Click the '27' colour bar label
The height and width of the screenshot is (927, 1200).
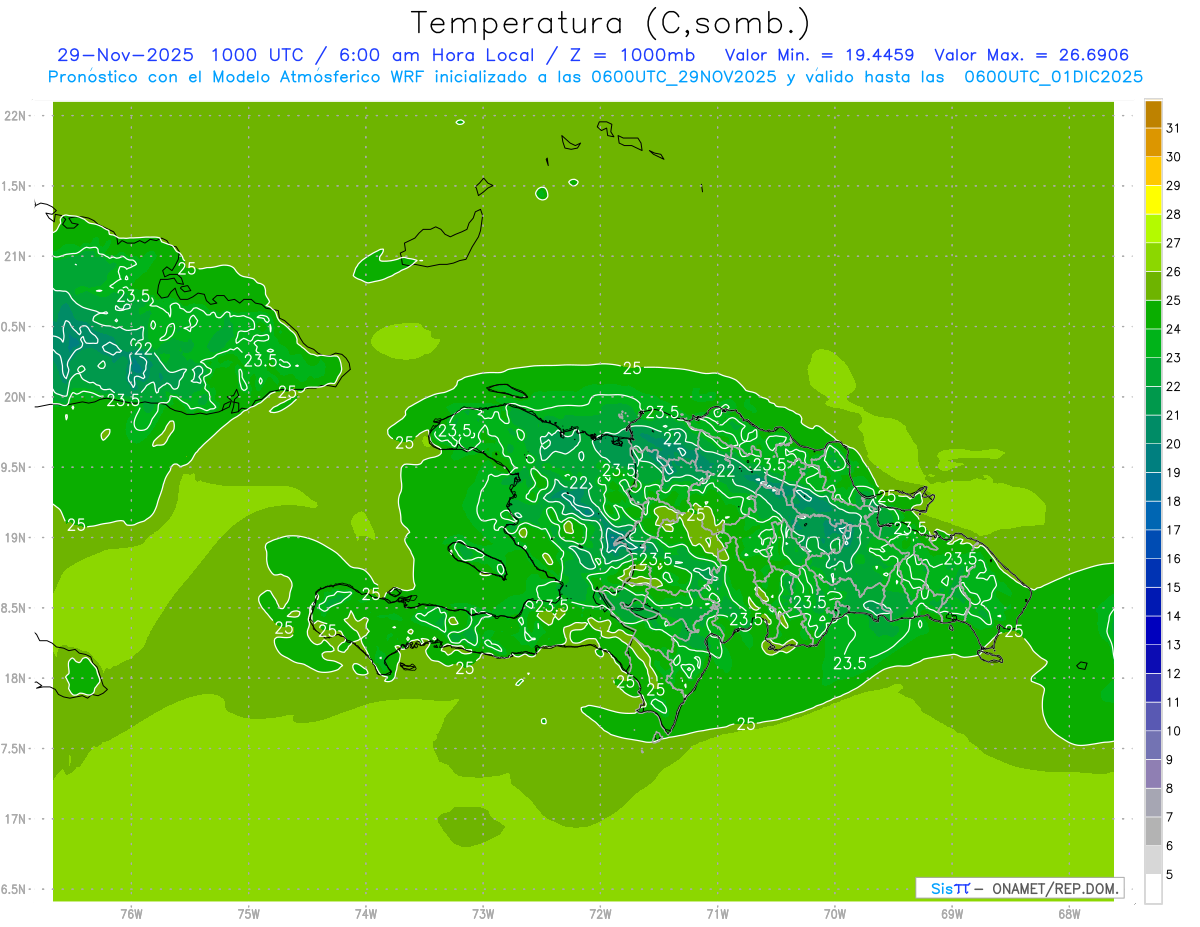pos(1174,243)
